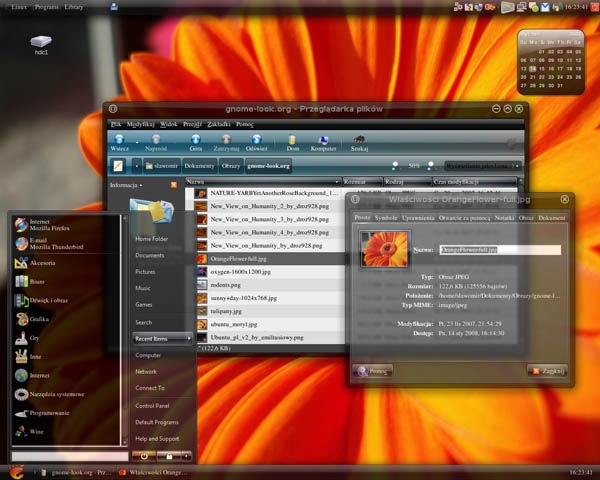Screen dimensions: 600x480
Task: Click the Nazwa filename input field
Action: (x=500, y=250)
